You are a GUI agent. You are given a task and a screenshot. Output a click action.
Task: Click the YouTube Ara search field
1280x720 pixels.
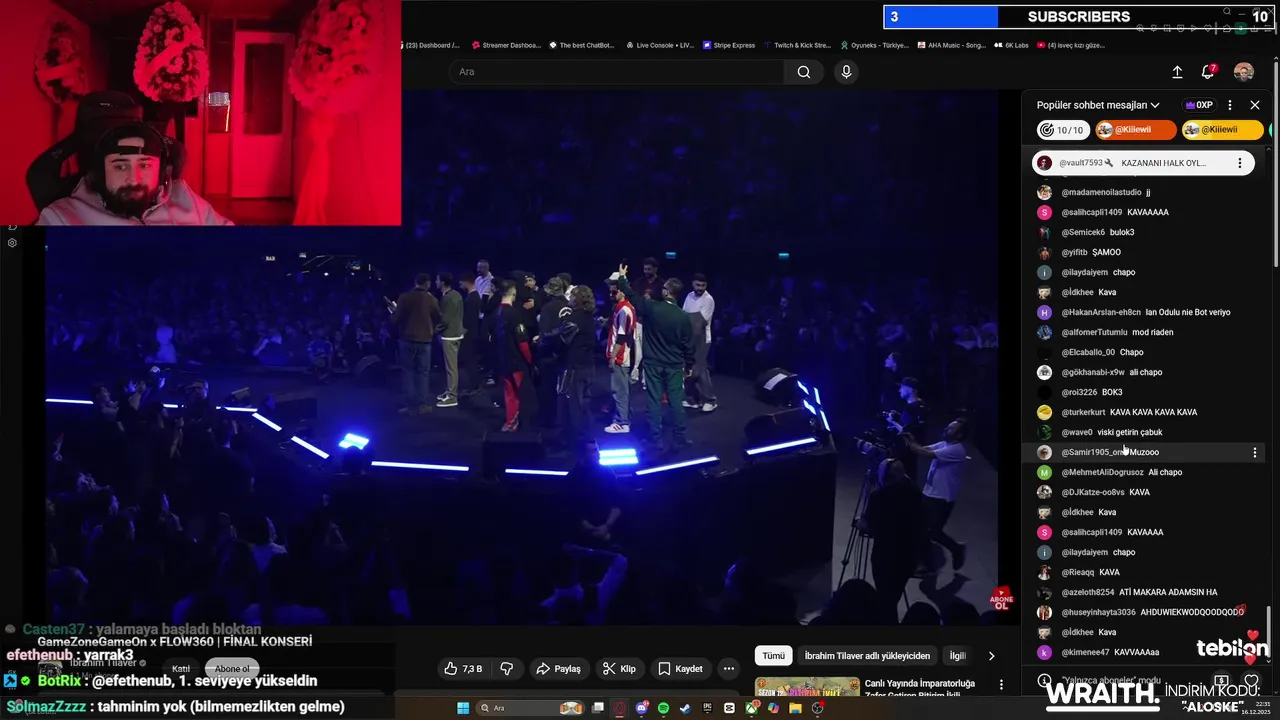coord(615,72)
